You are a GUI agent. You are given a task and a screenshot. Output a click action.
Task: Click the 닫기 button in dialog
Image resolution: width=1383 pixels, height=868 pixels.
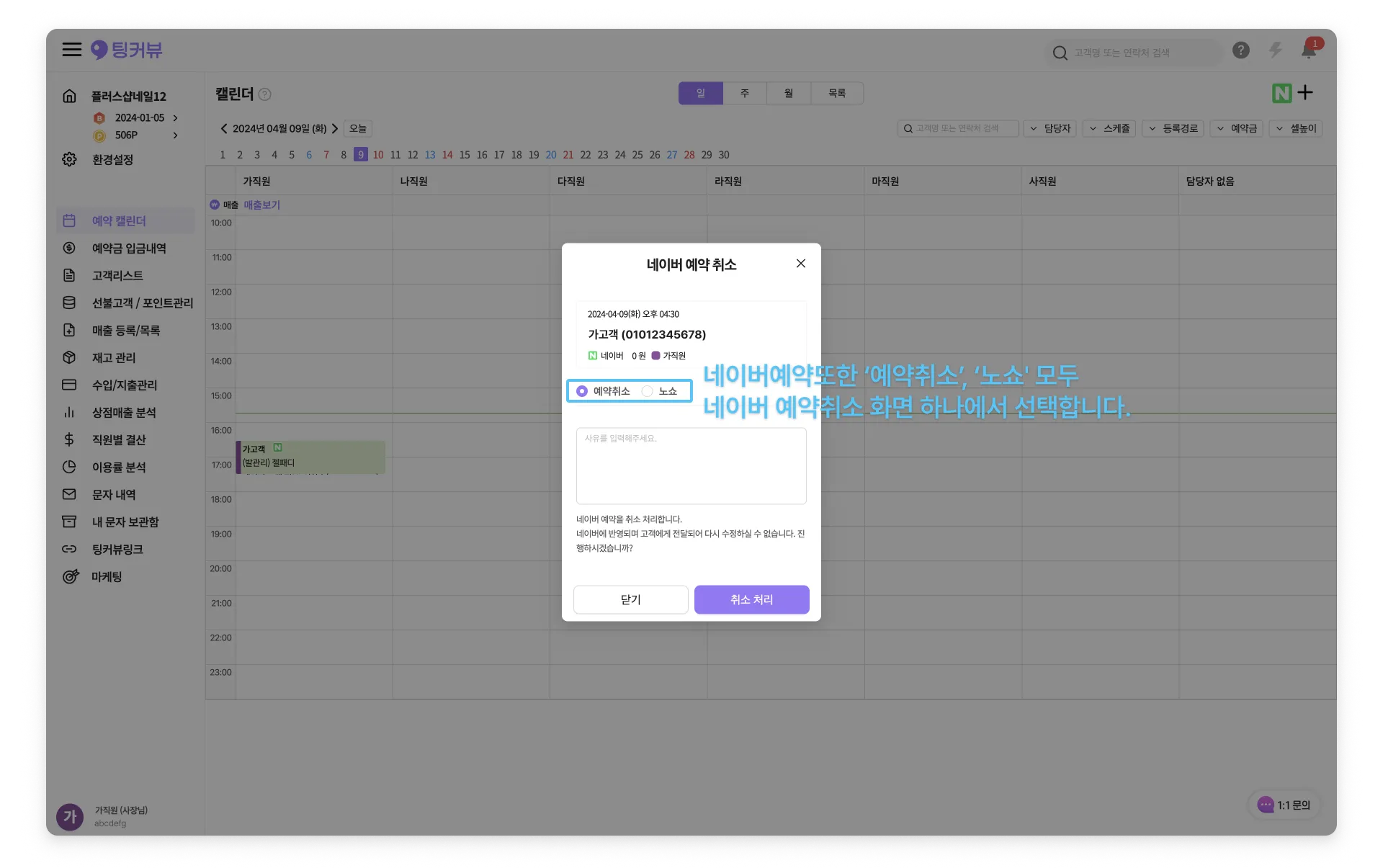[630, 599]
